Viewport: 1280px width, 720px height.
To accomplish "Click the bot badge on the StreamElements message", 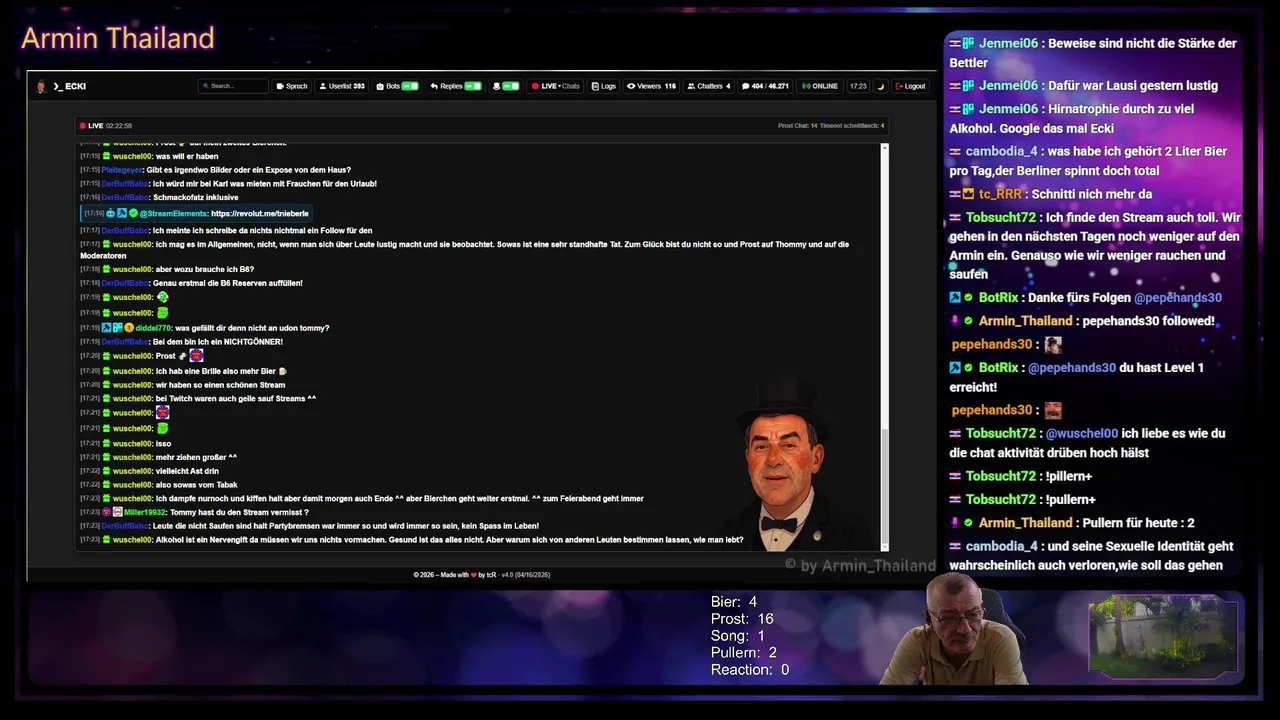I will (111, 213).
